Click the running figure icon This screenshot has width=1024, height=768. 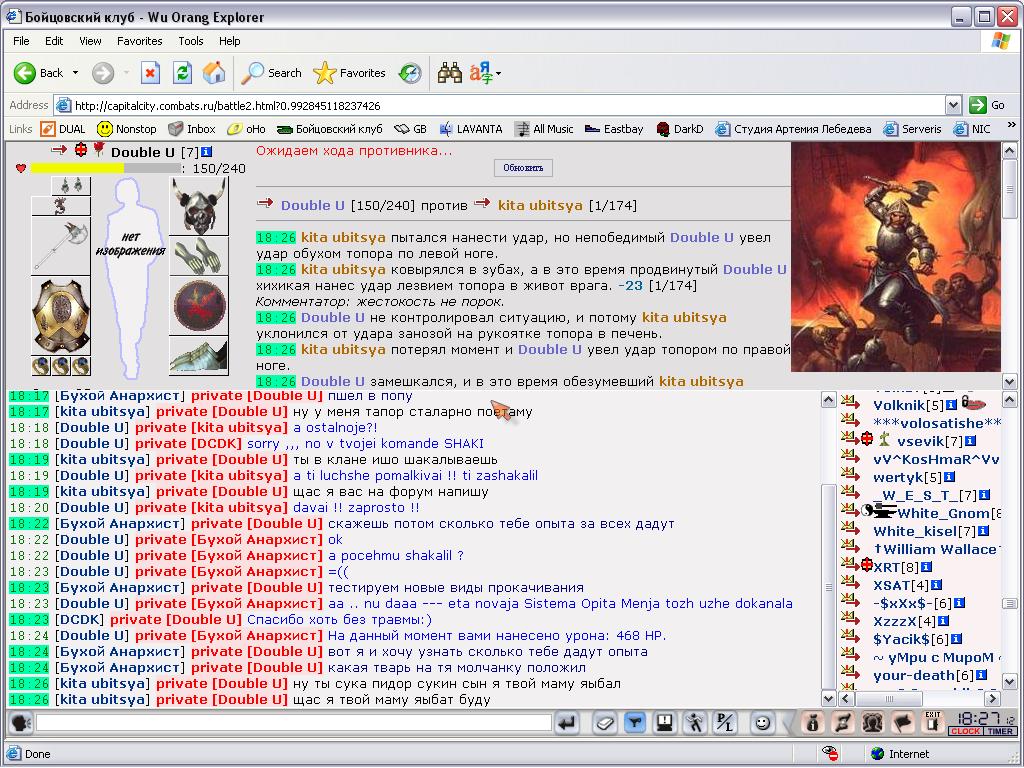695,723
